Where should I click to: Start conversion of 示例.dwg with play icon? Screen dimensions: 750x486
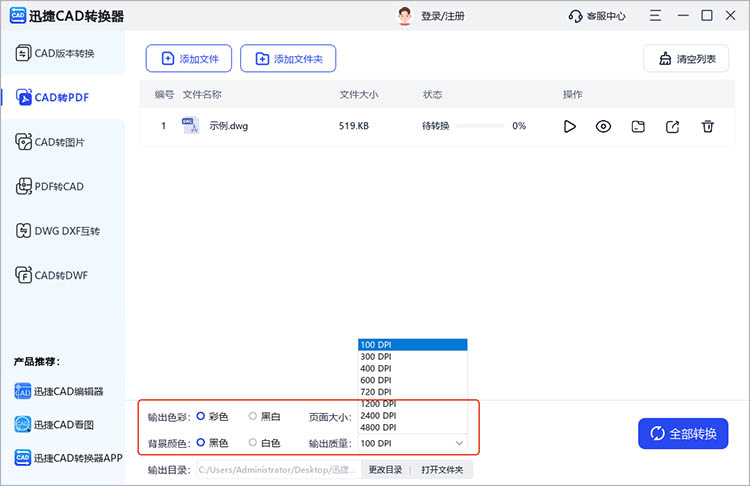coord(569,126)
